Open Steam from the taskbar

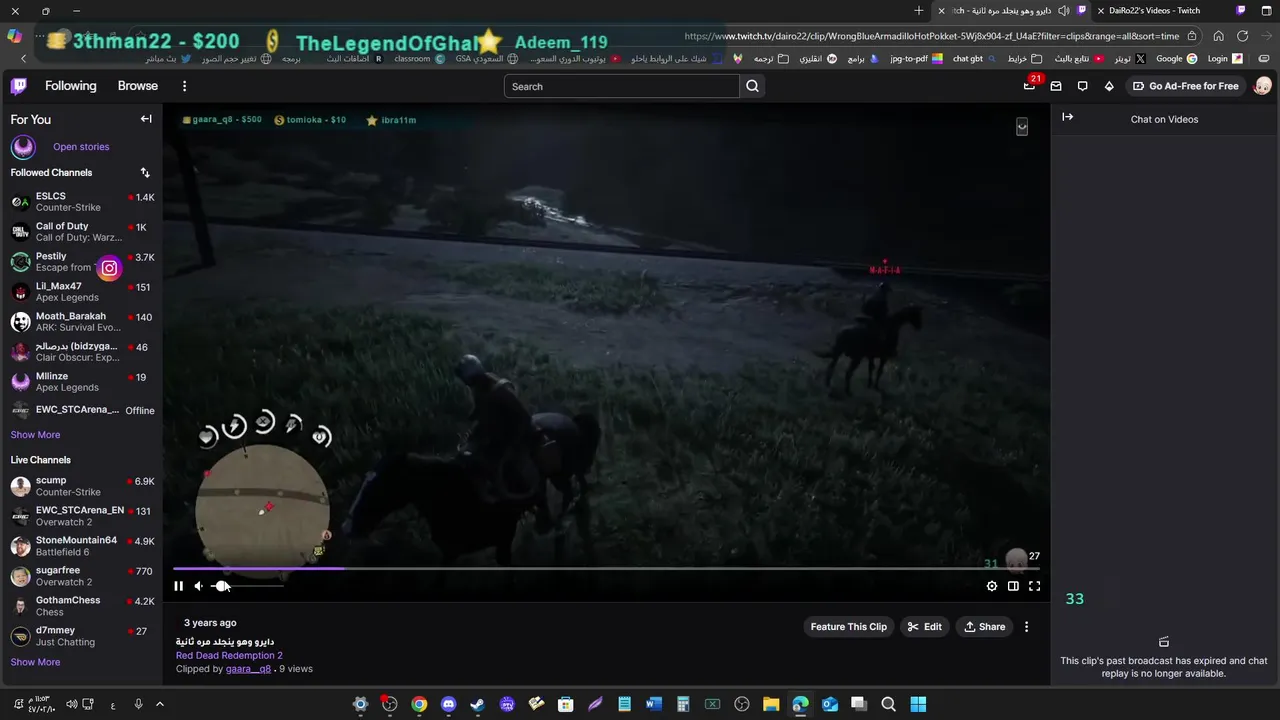pos(478,704)
